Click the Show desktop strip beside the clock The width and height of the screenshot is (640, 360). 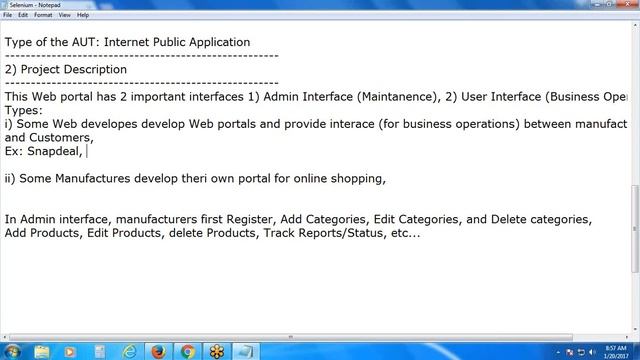pyautogui.click(x=637, y=352)
